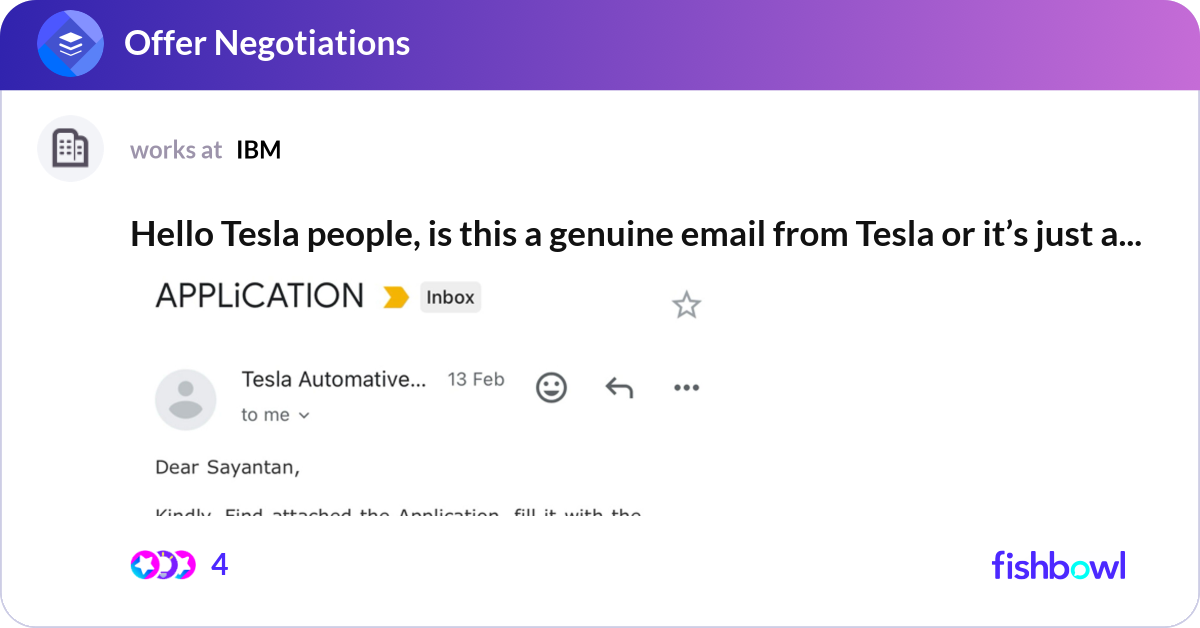Click the 13 Feb timestamp

tap(475, 379)
